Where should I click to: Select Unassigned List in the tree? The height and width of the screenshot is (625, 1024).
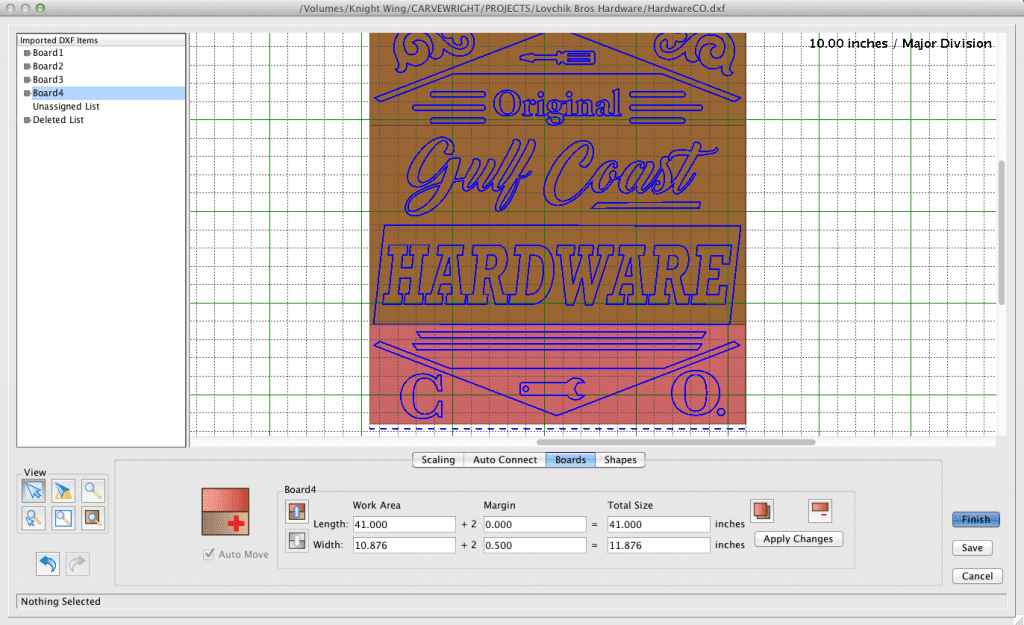click(65, 106)
